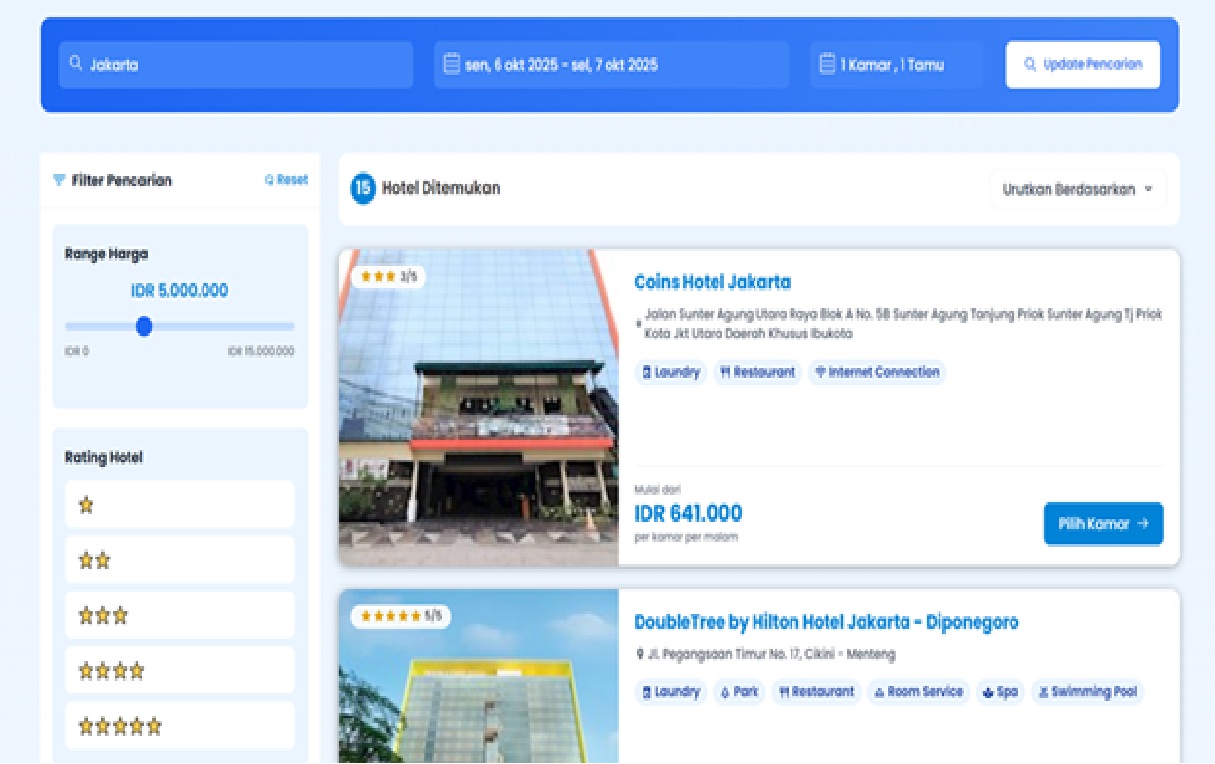Viewport: 1215px width, 764px height.
Task: Click the location pin for Jl. Pegangsaan Timur
Action: coord(640,655)
